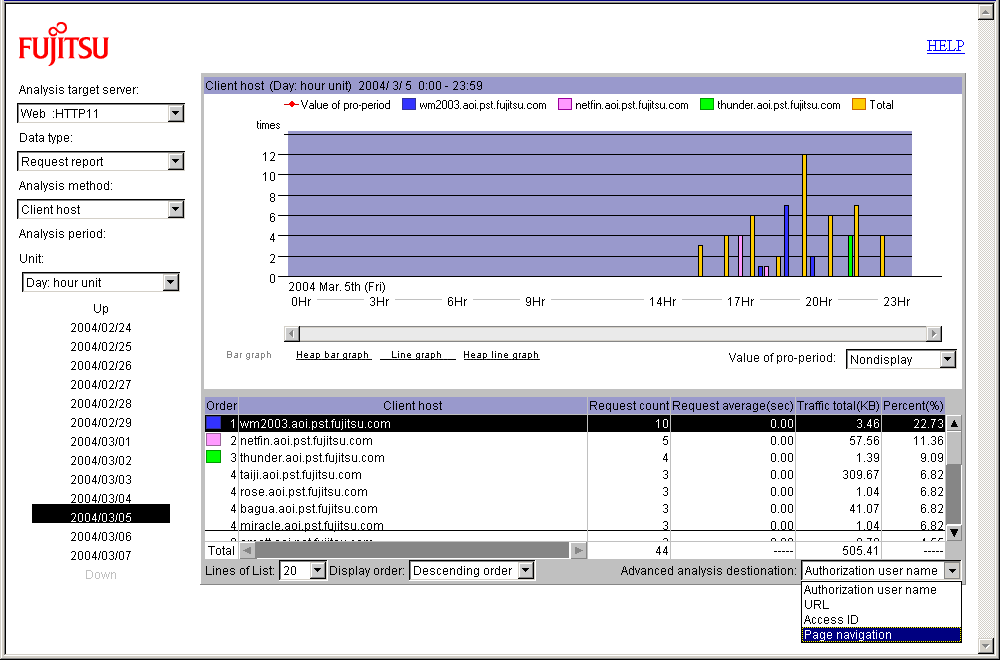Viewport: 1000px width, 660px height.
Task: Switch to Line graph
Action: [416, 355]
